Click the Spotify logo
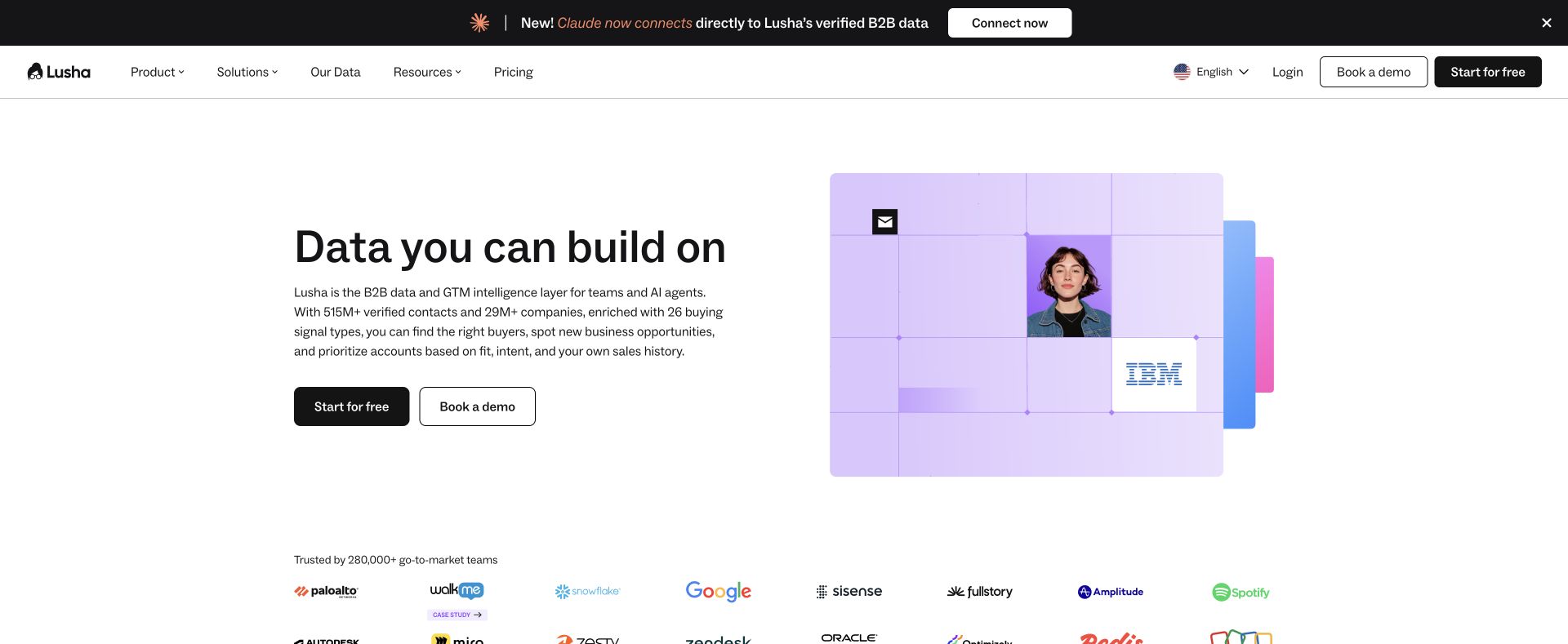Screen dimensions: 1568x644 coord(1241,593)
